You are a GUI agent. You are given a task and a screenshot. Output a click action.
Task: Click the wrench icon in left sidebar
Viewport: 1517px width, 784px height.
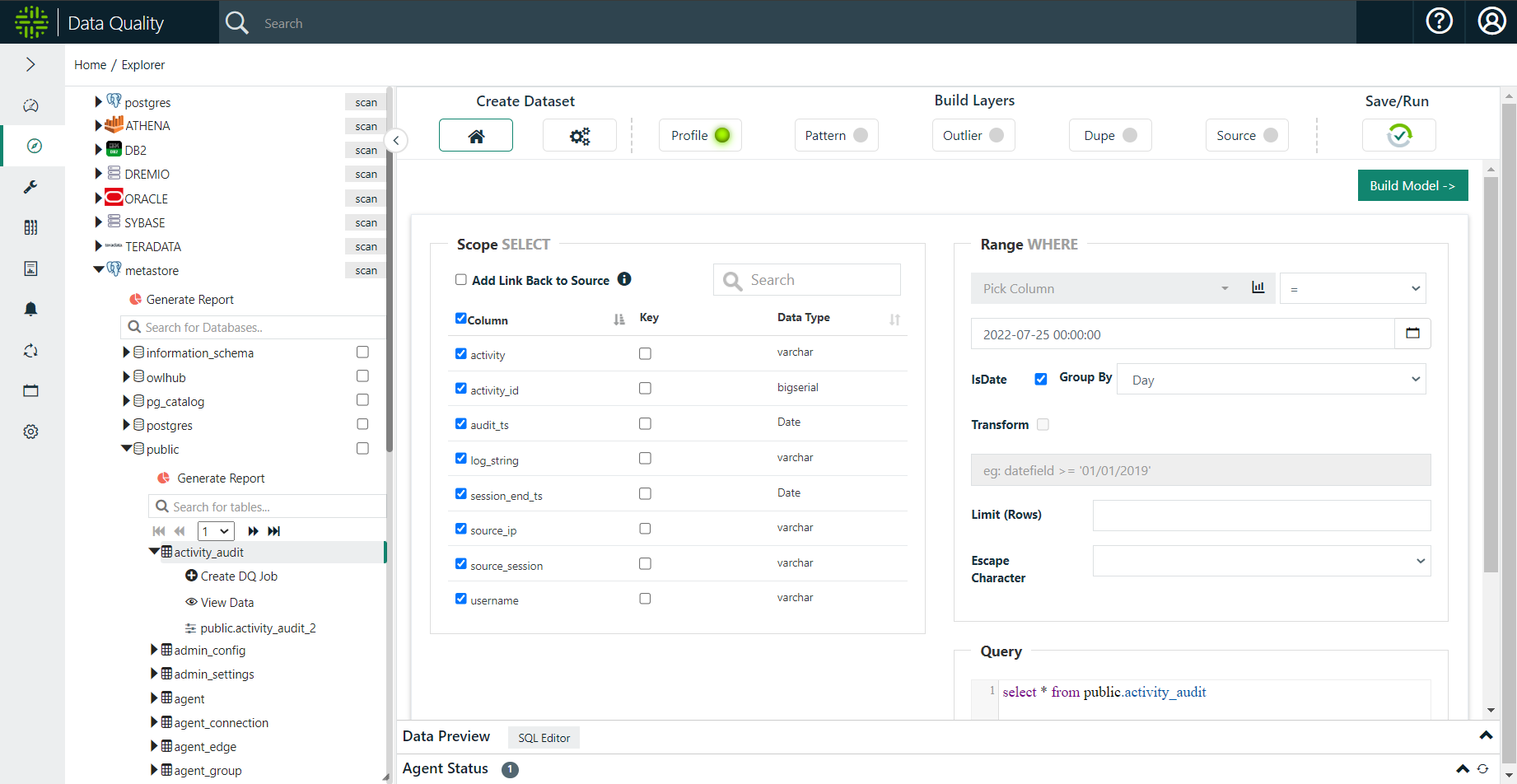pyautogui.click(x=30, y=187)
